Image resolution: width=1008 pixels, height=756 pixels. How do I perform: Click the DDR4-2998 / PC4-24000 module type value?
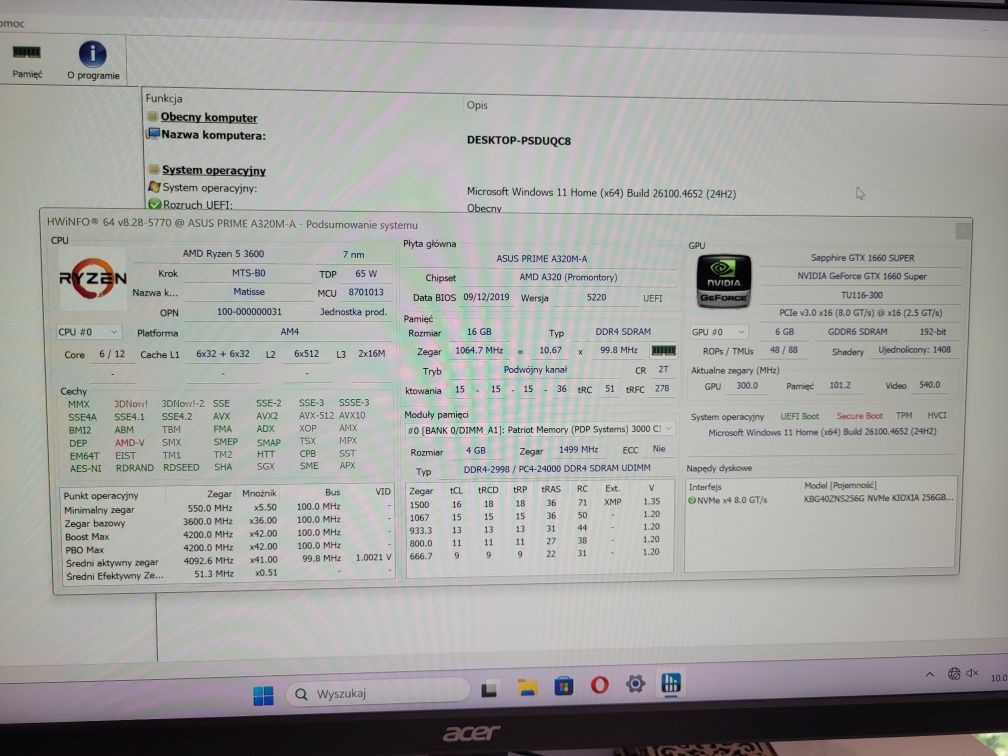tap(557, 469)
